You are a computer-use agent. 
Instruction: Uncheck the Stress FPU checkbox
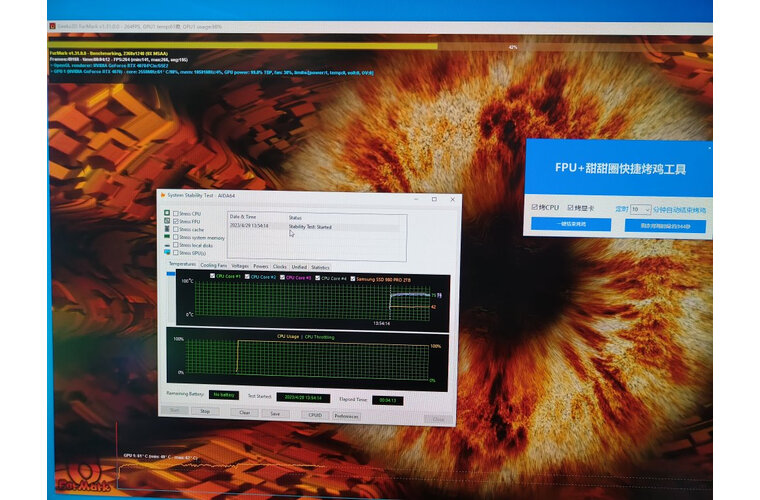(x=176, y=221)
